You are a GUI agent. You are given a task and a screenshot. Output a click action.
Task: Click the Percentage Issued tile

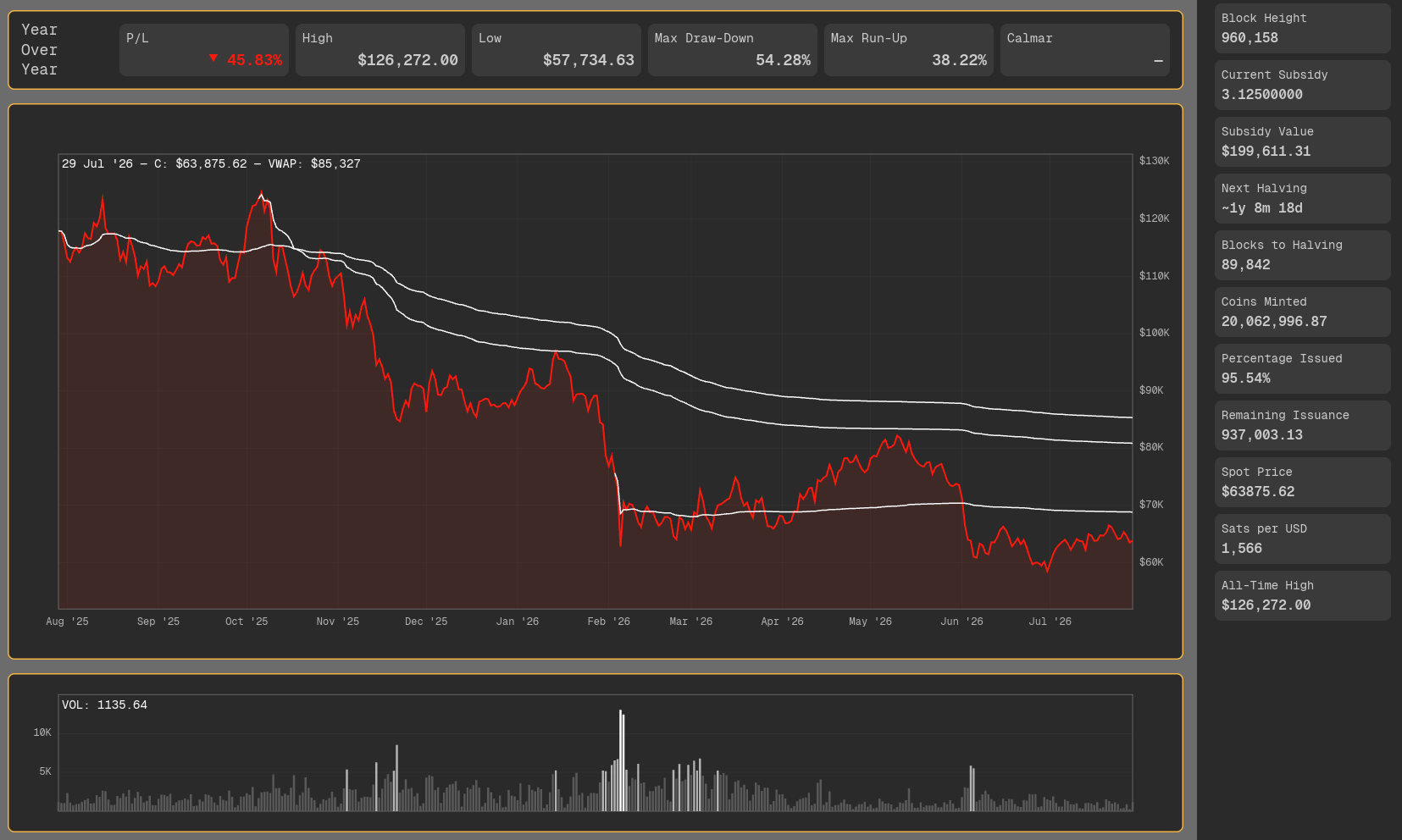point(1303,368)
